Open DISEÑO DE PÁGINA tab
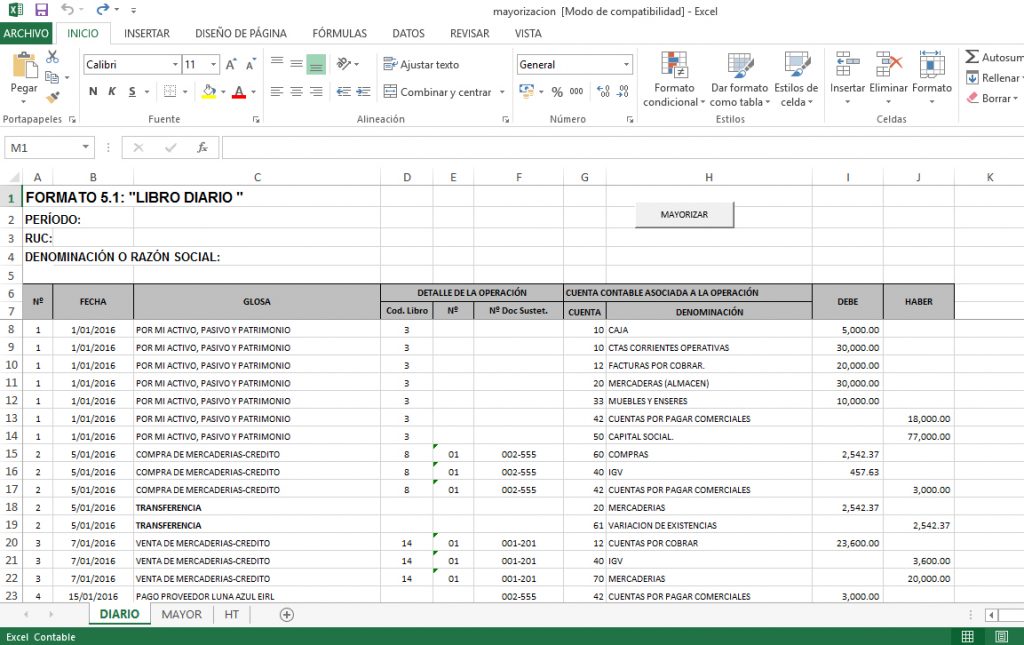The image size is (1024, 645). (x=241, y=33)
